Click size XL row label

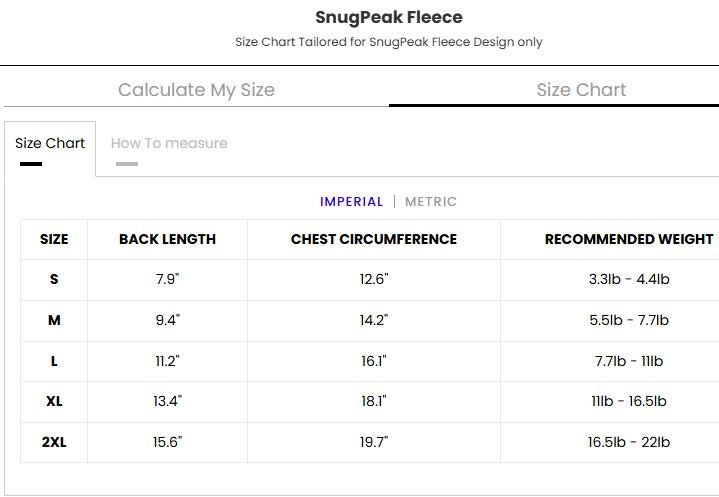click(54, 401)
